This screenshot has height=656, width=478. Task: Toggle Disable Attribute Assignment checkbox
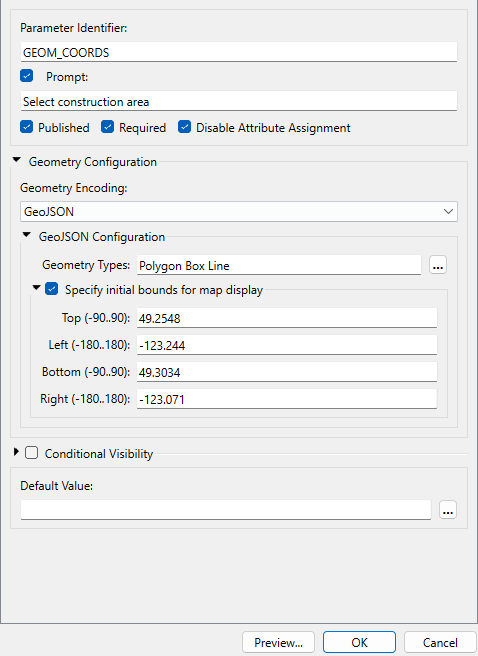click(184, 127)
